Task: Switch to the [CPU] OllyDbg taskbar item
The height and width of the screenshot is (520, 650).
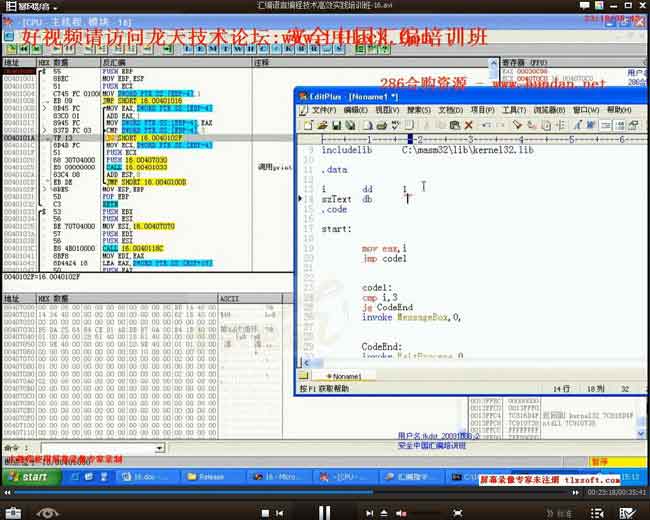Action: point(345,477)
